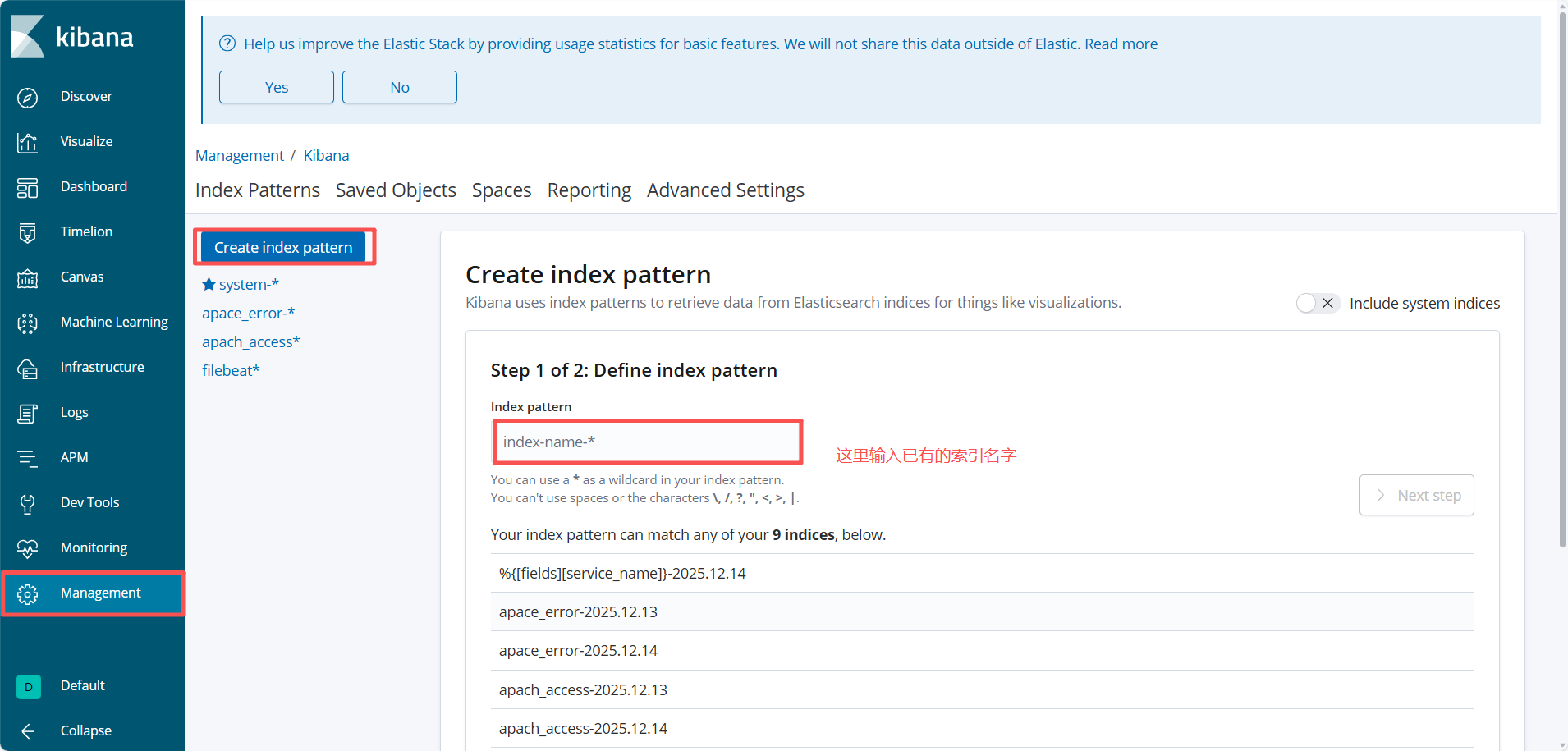Image resolution: width=1568 pixels, height=751 pixels.
Task: Click Kibana breadcrumb link
Action: pyautogui.click(x=326, y=155)
